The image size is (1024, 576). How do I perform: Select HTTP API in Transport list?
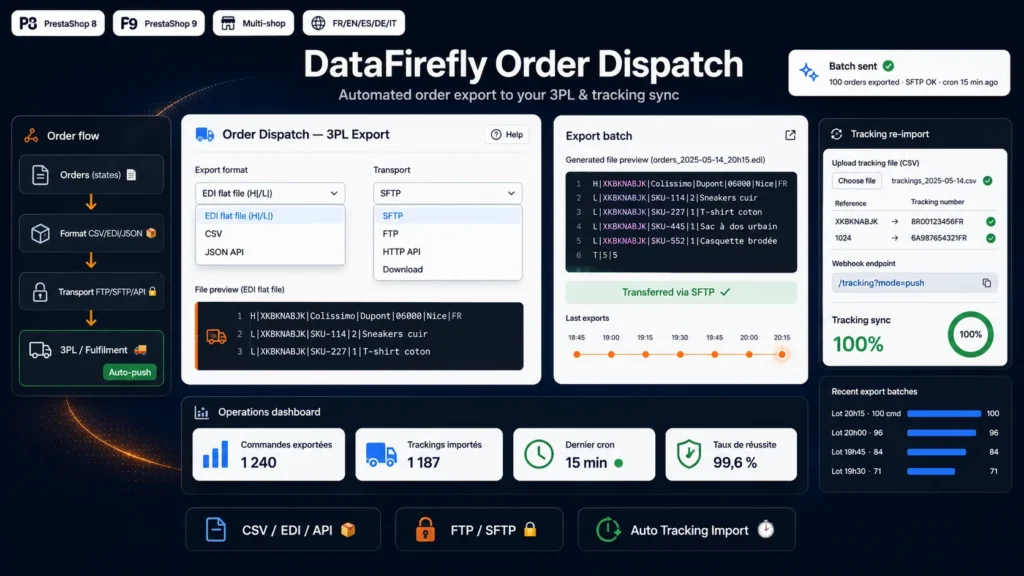pyautogui.click(x=448, y=251)
